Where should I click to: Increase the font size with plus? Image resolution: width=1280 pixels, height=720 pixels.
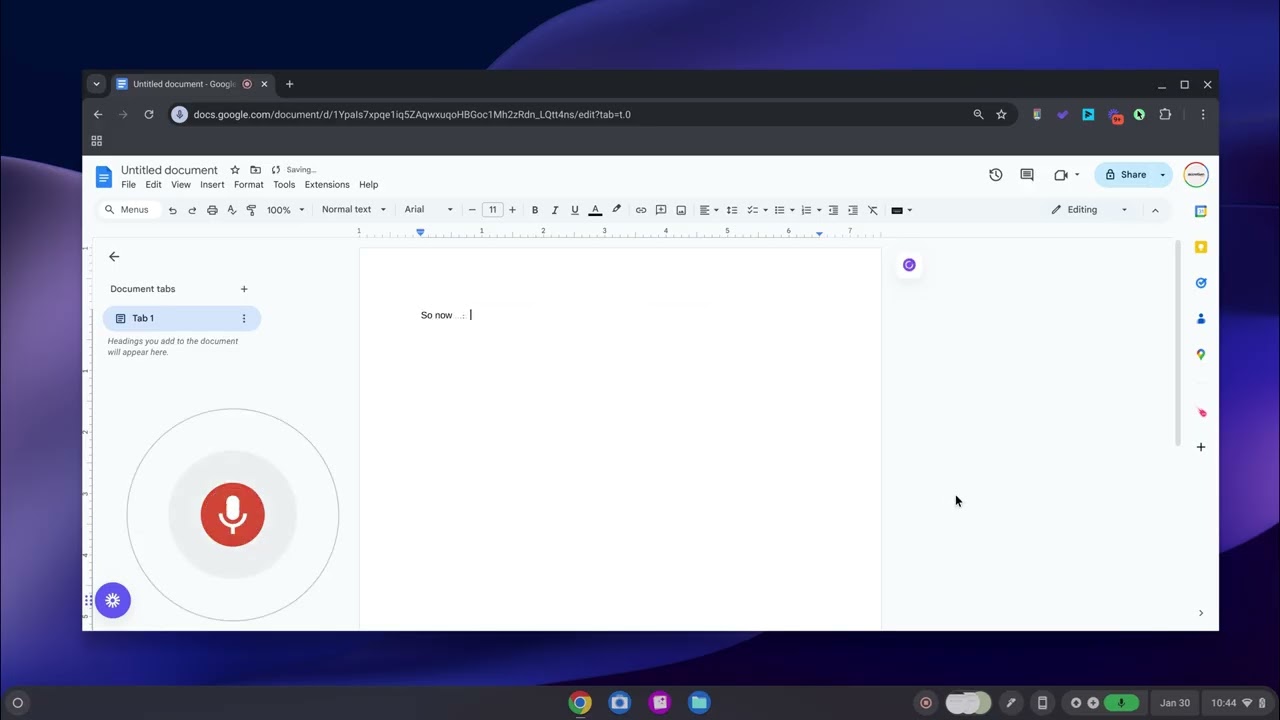pyautogui.click(x=512, y=210)
